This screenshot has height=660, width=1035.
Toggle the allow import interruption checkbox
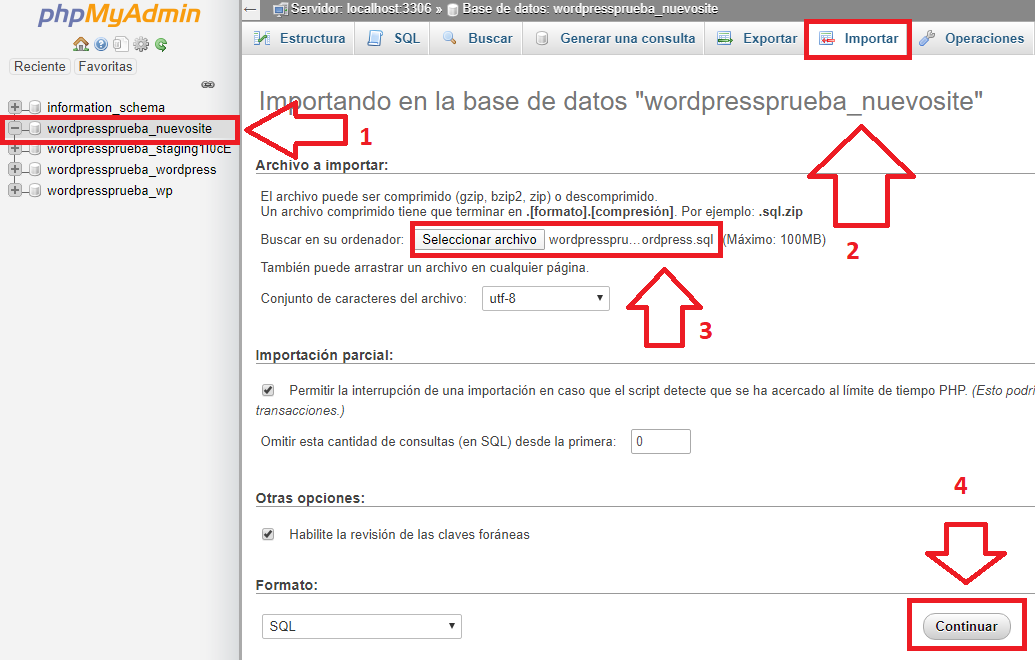[268, 390]
